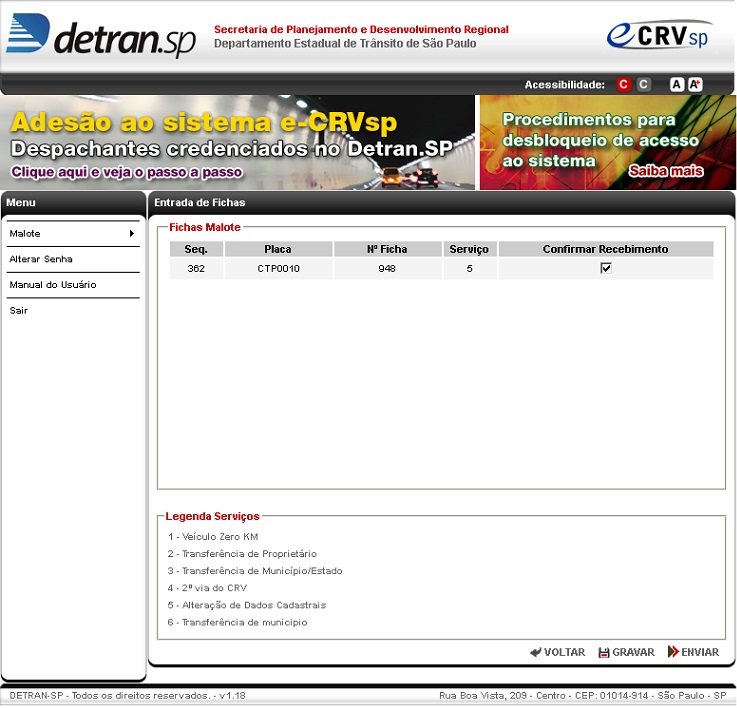Screen dimensions: 737x708
Task: Click Departamento Estadual de Trânsito text
Action: [345, 44]
